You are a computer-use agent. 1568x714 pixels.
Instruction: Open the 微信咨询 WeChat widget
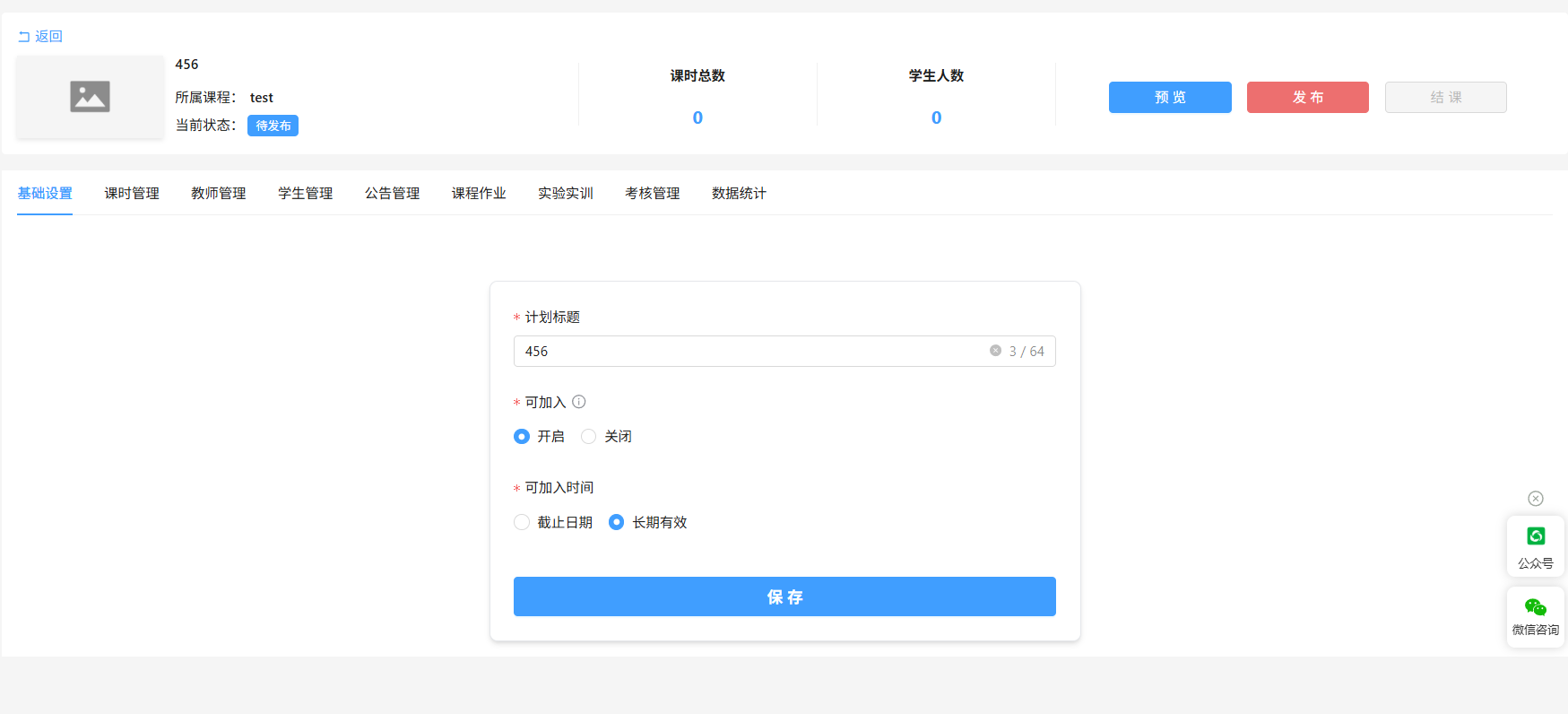pyautogui.click(x=1535, y=616)
